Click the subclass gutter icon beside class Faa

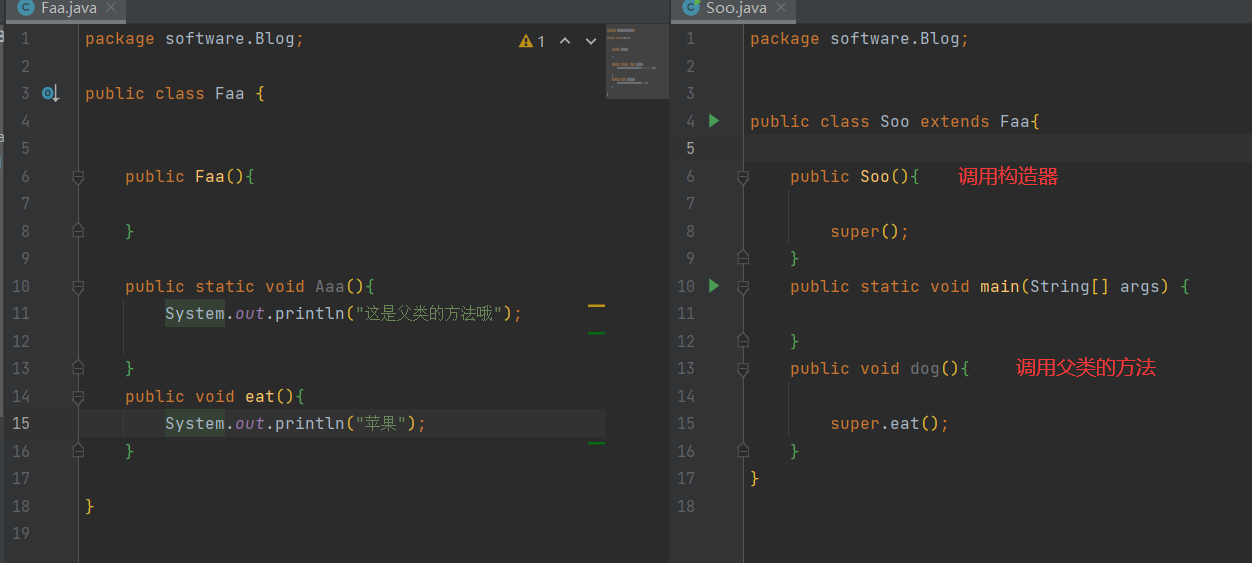pyautogui.click(x=50, y=94)
